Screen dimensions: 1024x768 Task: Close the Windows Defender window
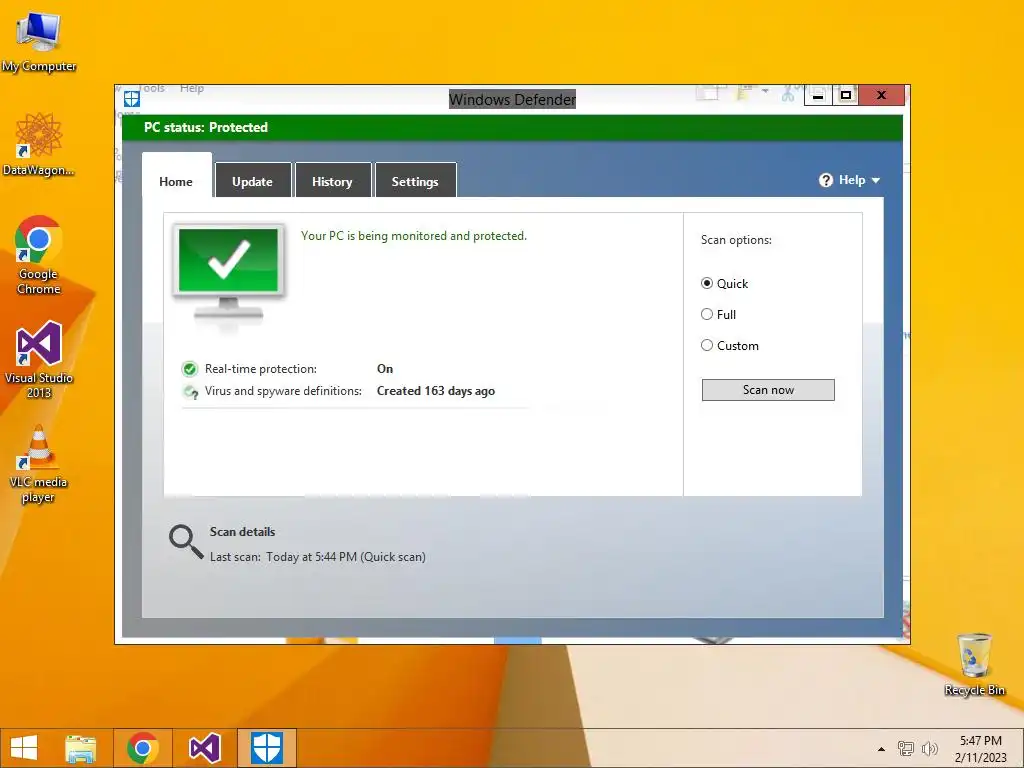881,95
